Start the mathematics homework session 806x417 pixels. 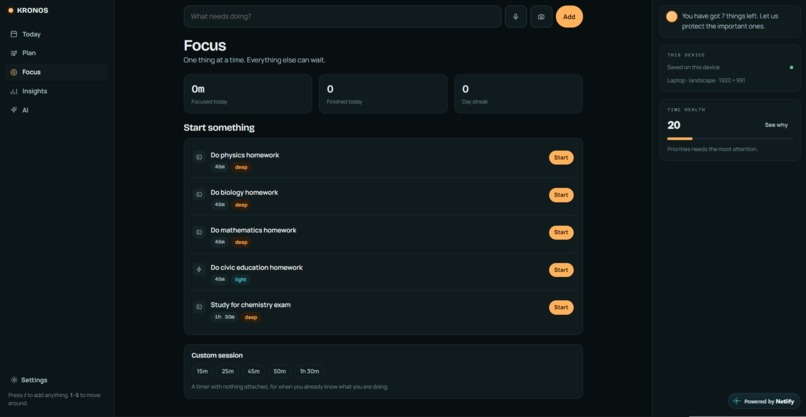561,232
